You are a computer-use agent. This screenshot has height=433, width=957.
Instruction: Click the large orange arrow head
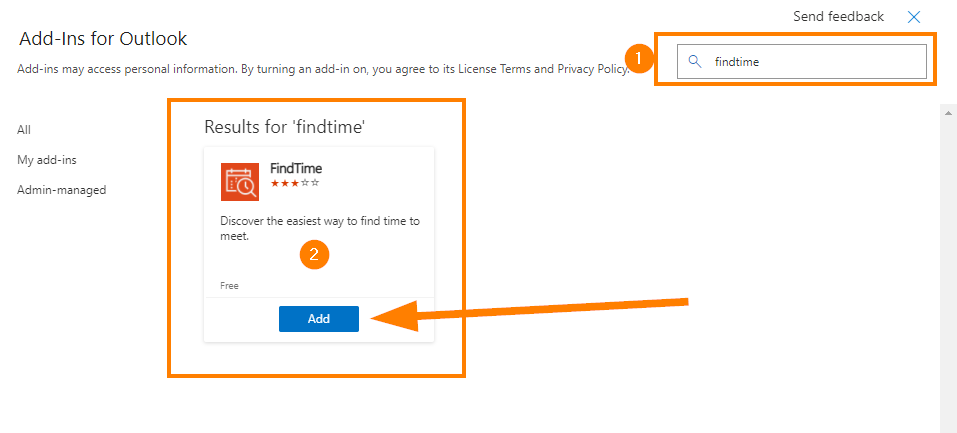(394, 316)
